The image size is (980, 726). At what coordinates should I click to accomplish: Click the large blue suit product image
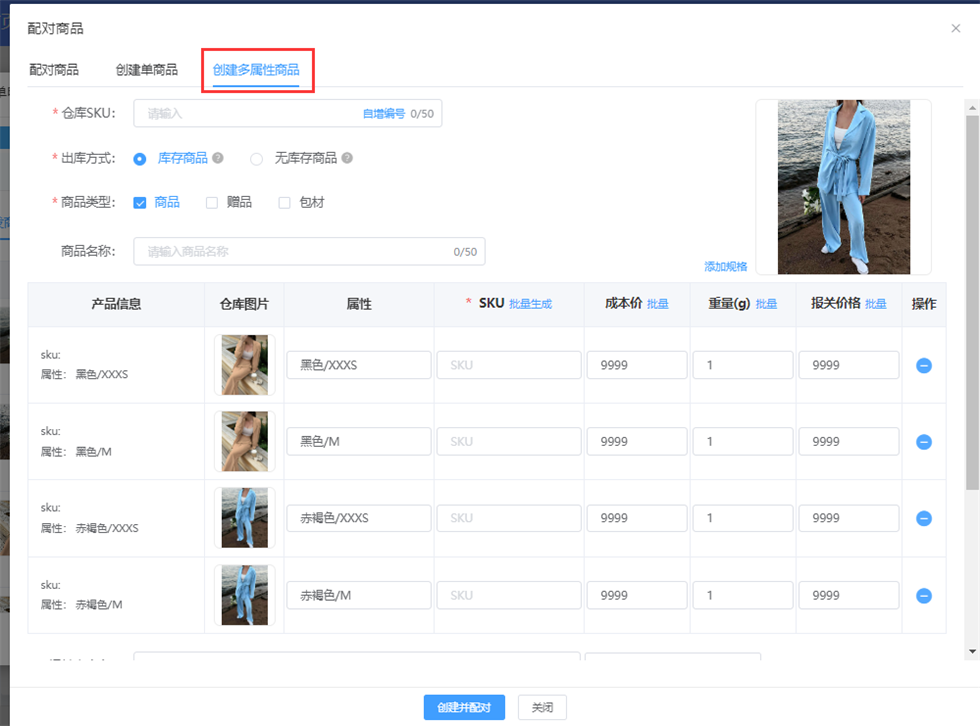(844, 187)
